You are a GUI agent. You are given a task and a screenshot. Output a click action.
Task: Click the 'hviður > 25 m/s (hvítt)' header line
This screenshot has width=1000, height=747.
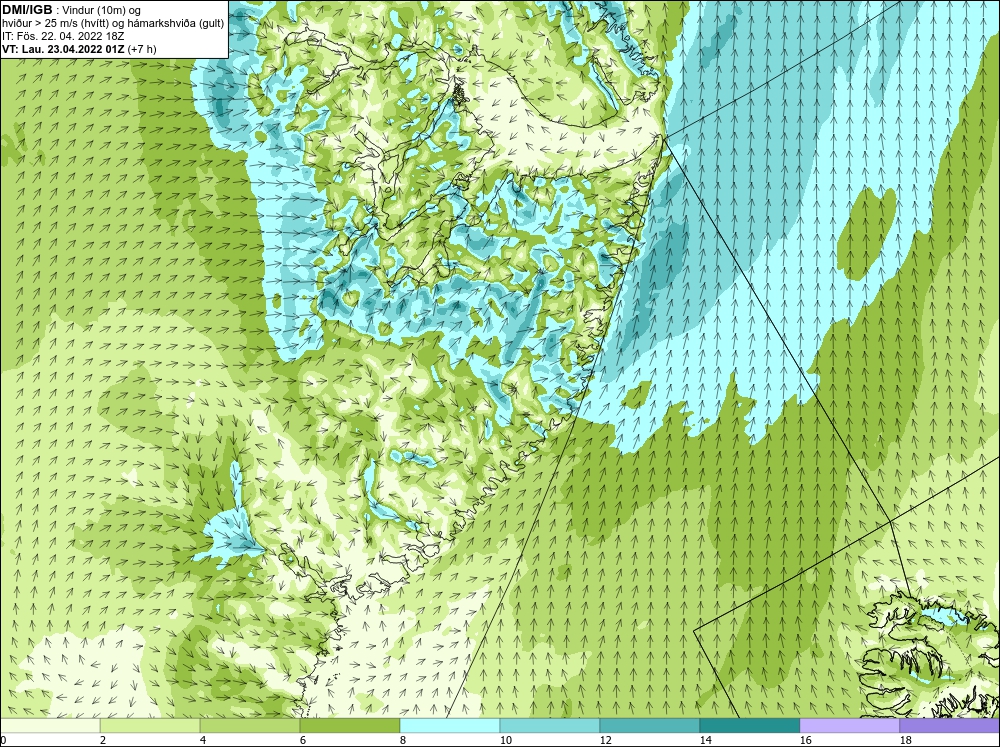[113, 24]
